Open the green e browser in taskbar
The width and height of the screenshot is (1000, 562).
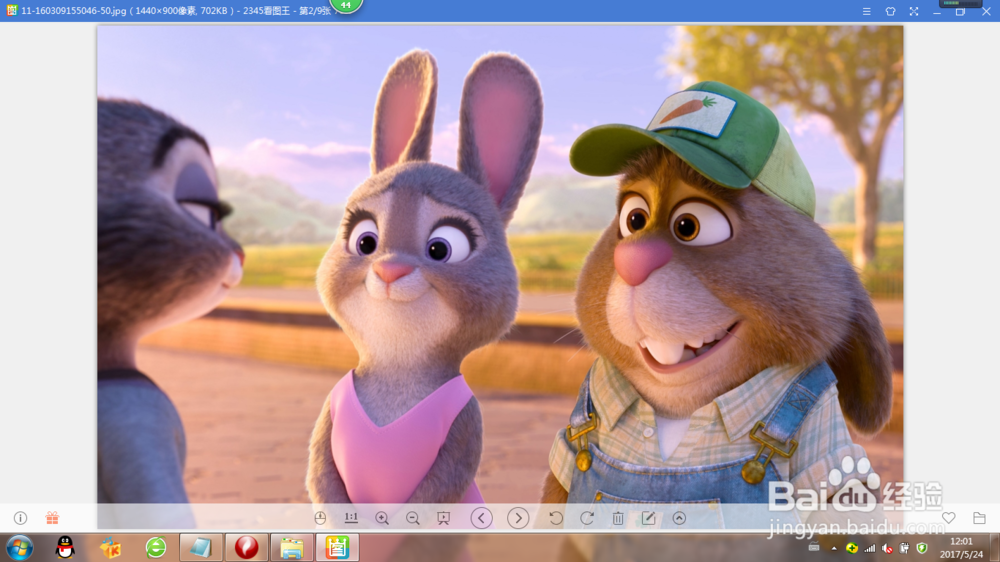tap(156, 547)
